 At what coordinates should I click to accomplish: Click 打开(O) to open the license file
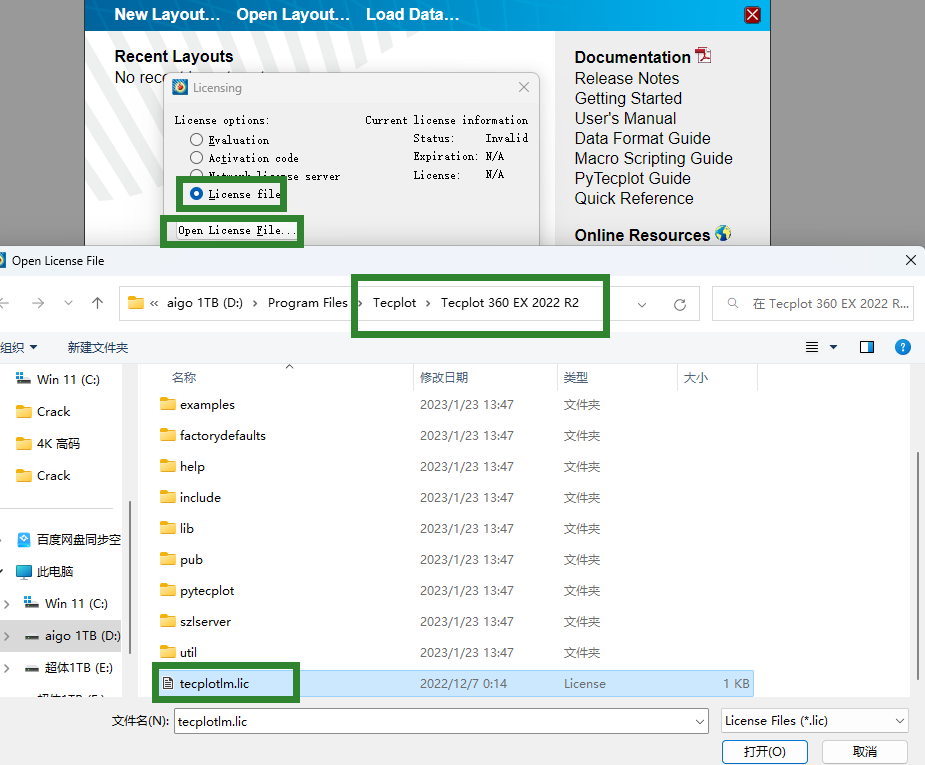(765, 751)
